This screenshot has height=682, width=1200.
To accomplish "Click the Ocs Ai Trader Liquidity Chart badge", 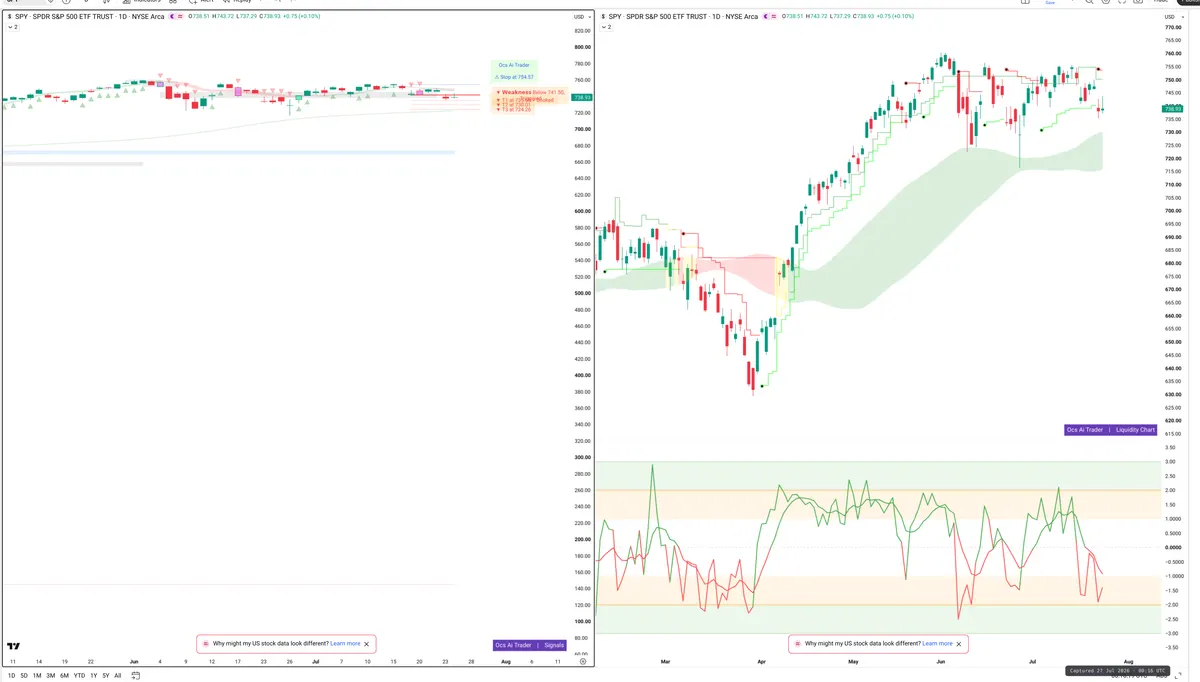I will click(1110, 430).
